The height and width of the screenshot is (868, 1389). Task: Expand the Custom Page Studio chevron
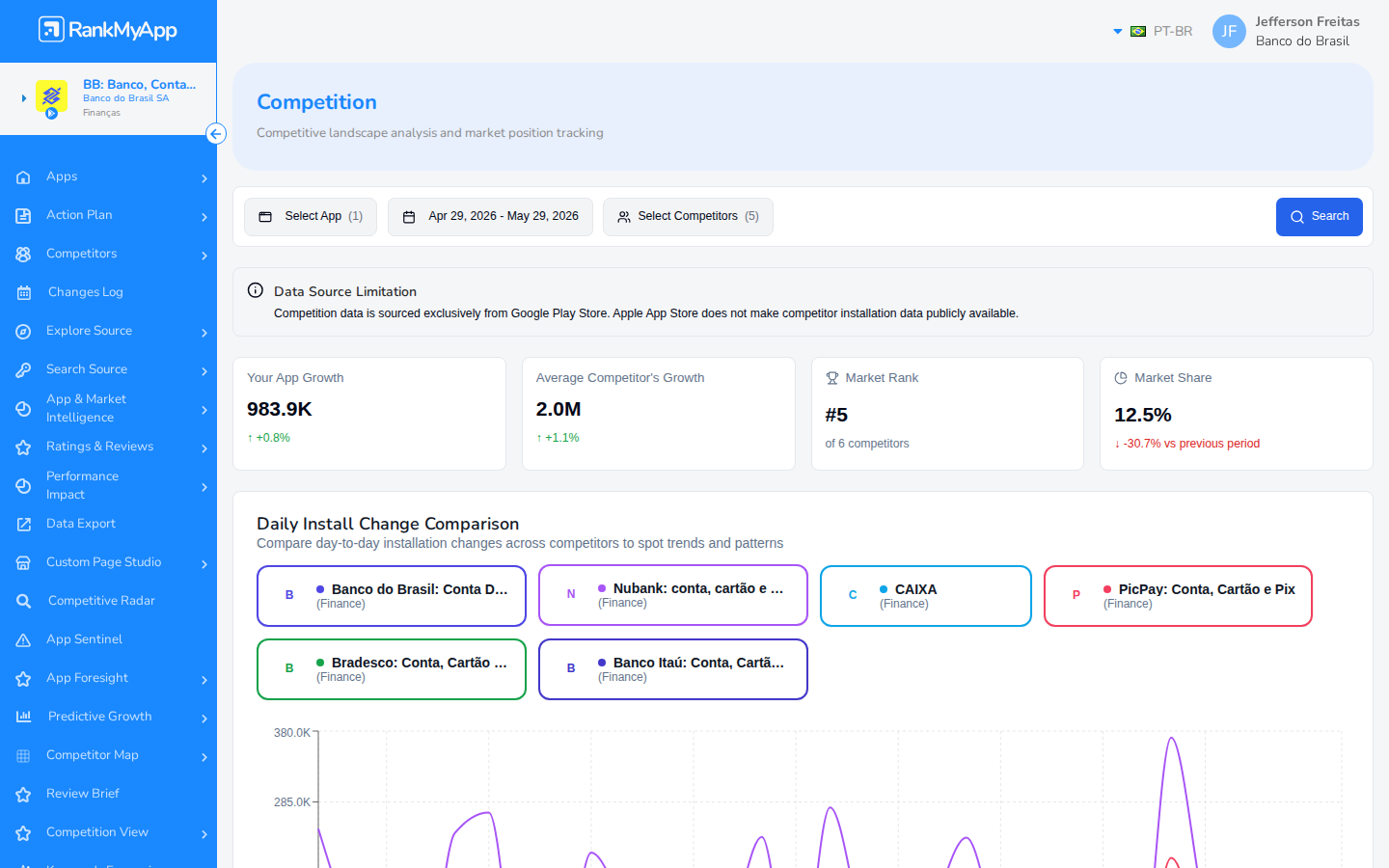click(x=204, y=564)
